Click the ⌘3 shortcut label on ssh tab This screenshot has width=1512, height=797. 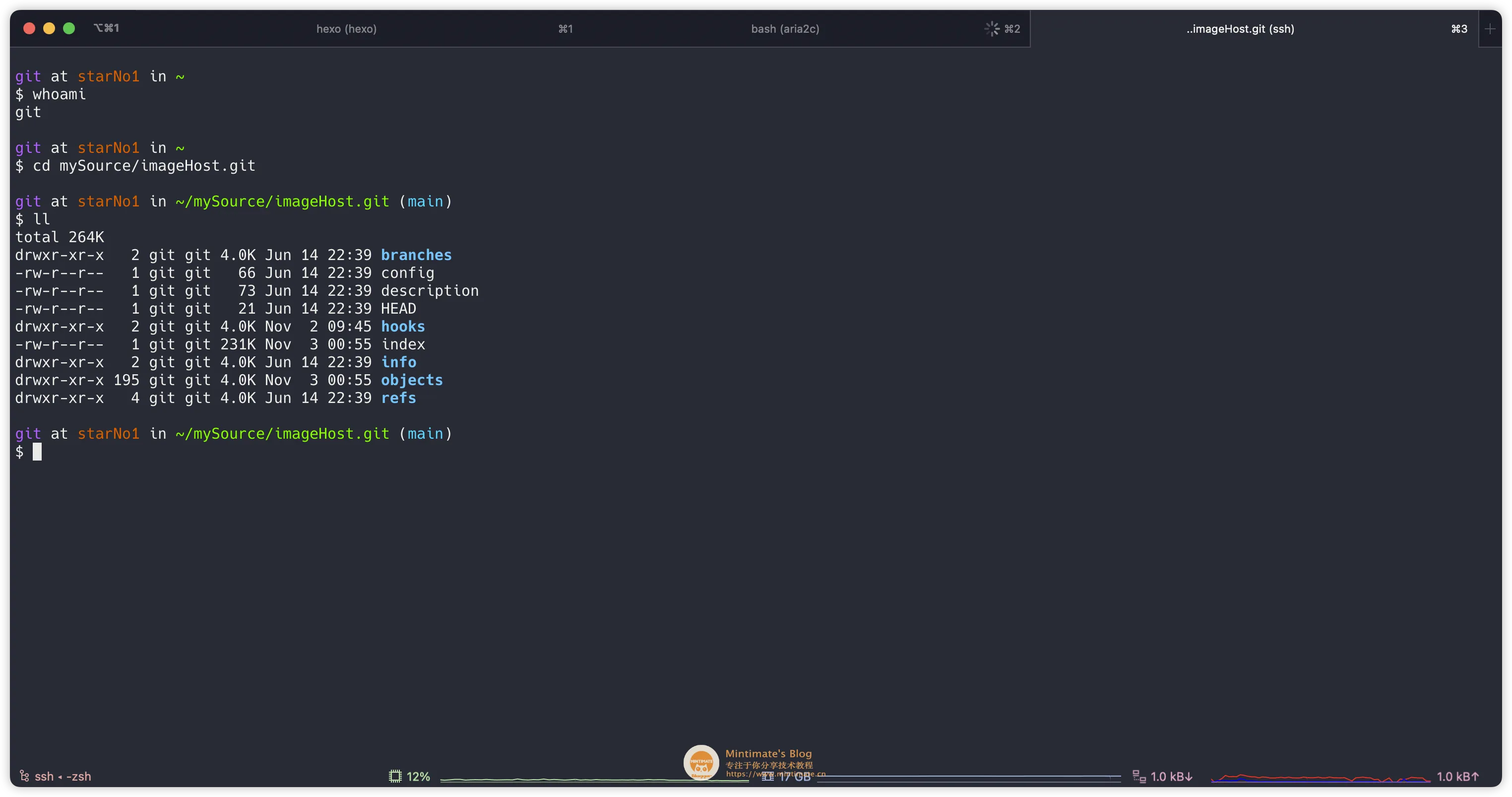click(1459, 29)
